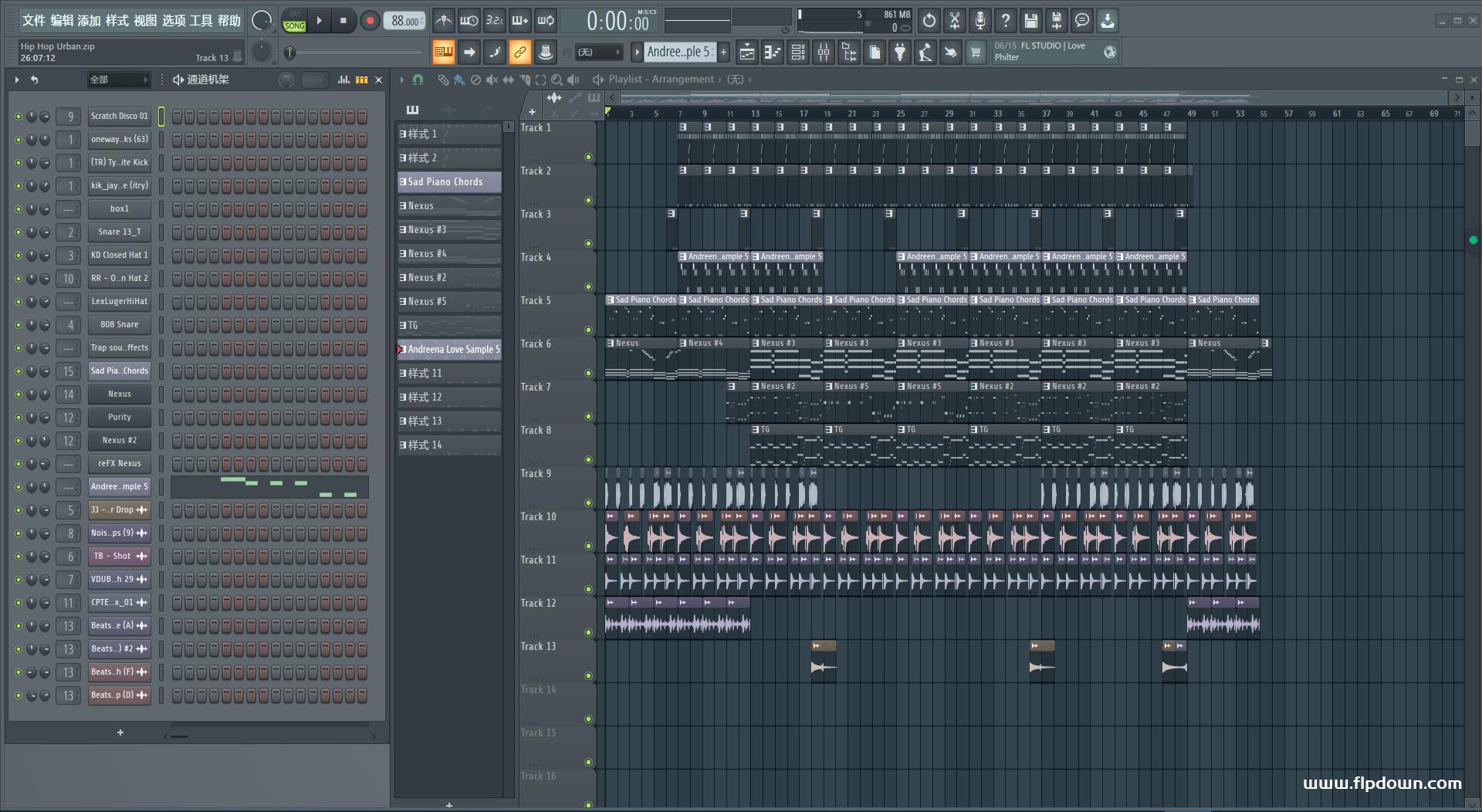Toggle loop recording icon
This screenshot has width=1482, height=812.
546,21
